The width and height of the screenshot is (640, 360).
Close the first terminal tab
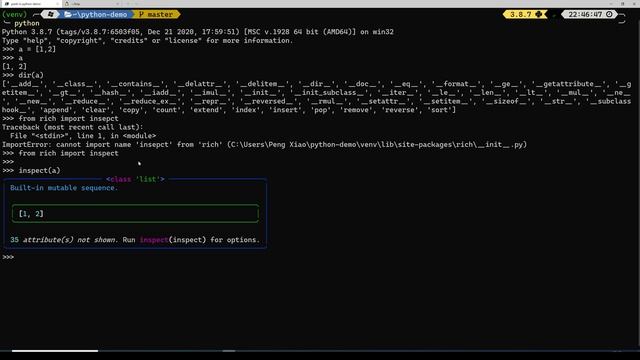click(x=57, y=4)
